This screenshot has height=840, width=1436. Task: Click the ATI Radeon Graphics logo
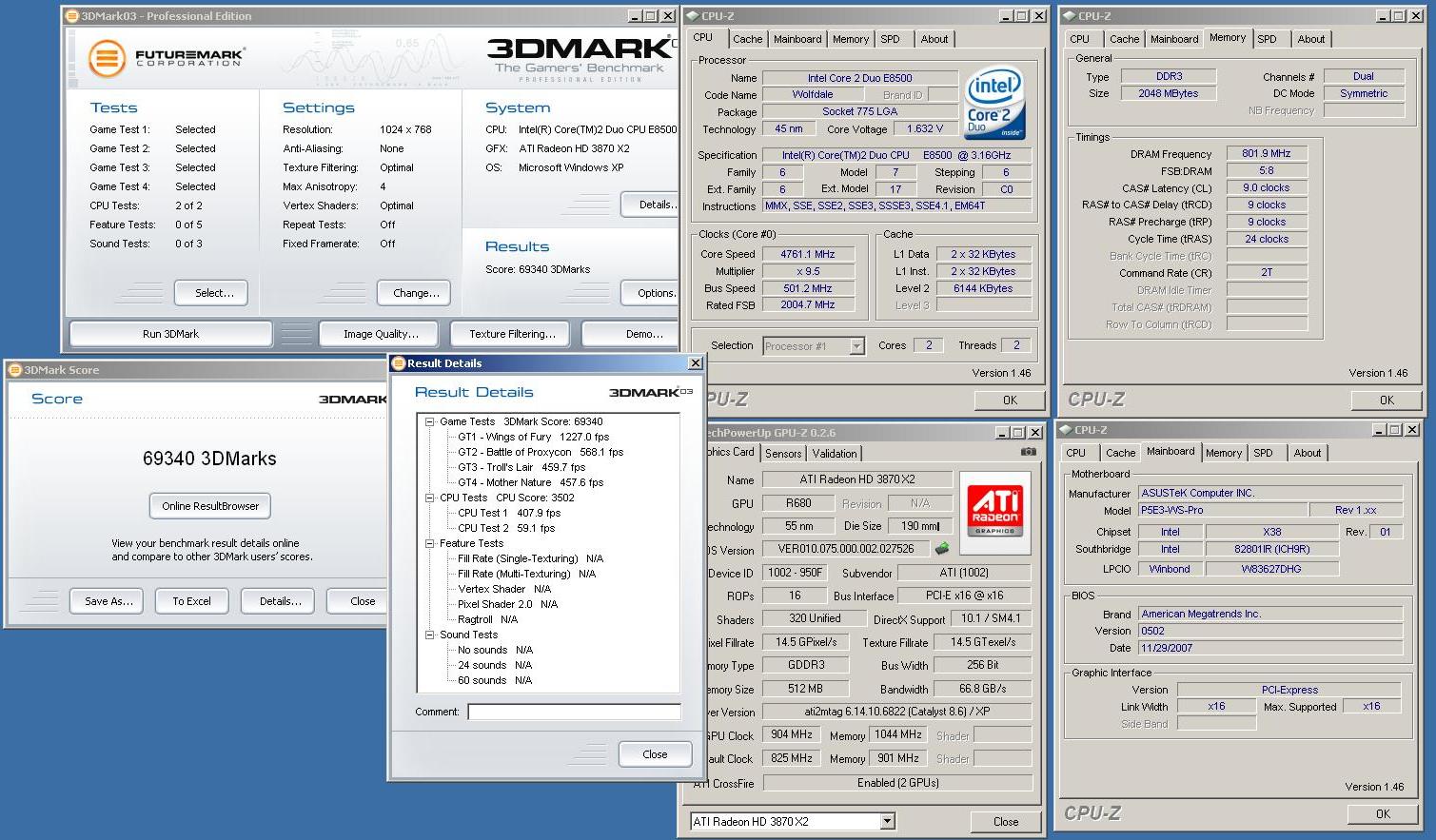(994, 508)
